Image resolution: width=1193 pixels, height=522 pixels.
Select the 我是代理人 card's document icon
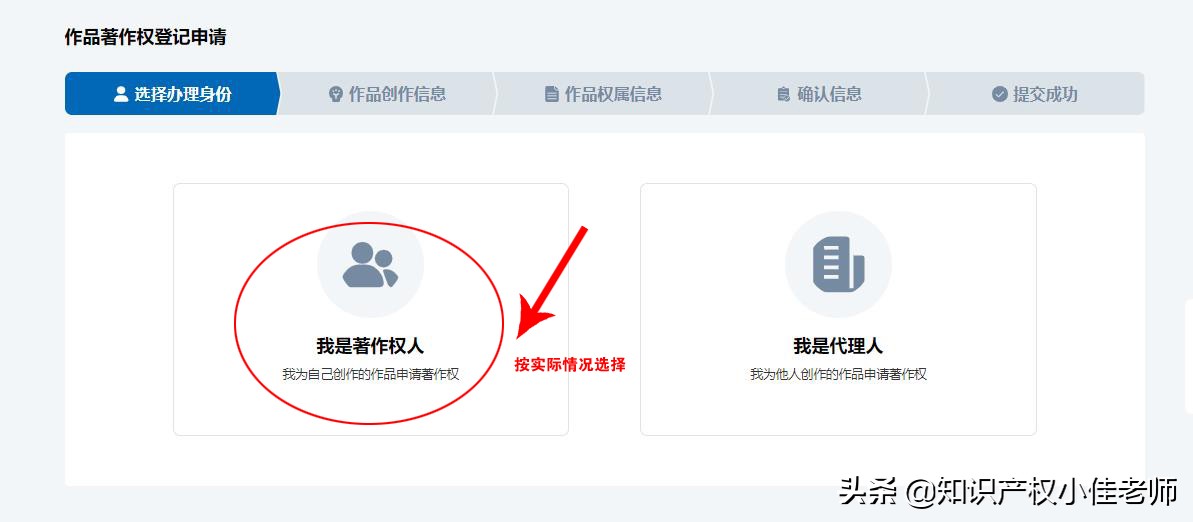(x=838, y=264)
